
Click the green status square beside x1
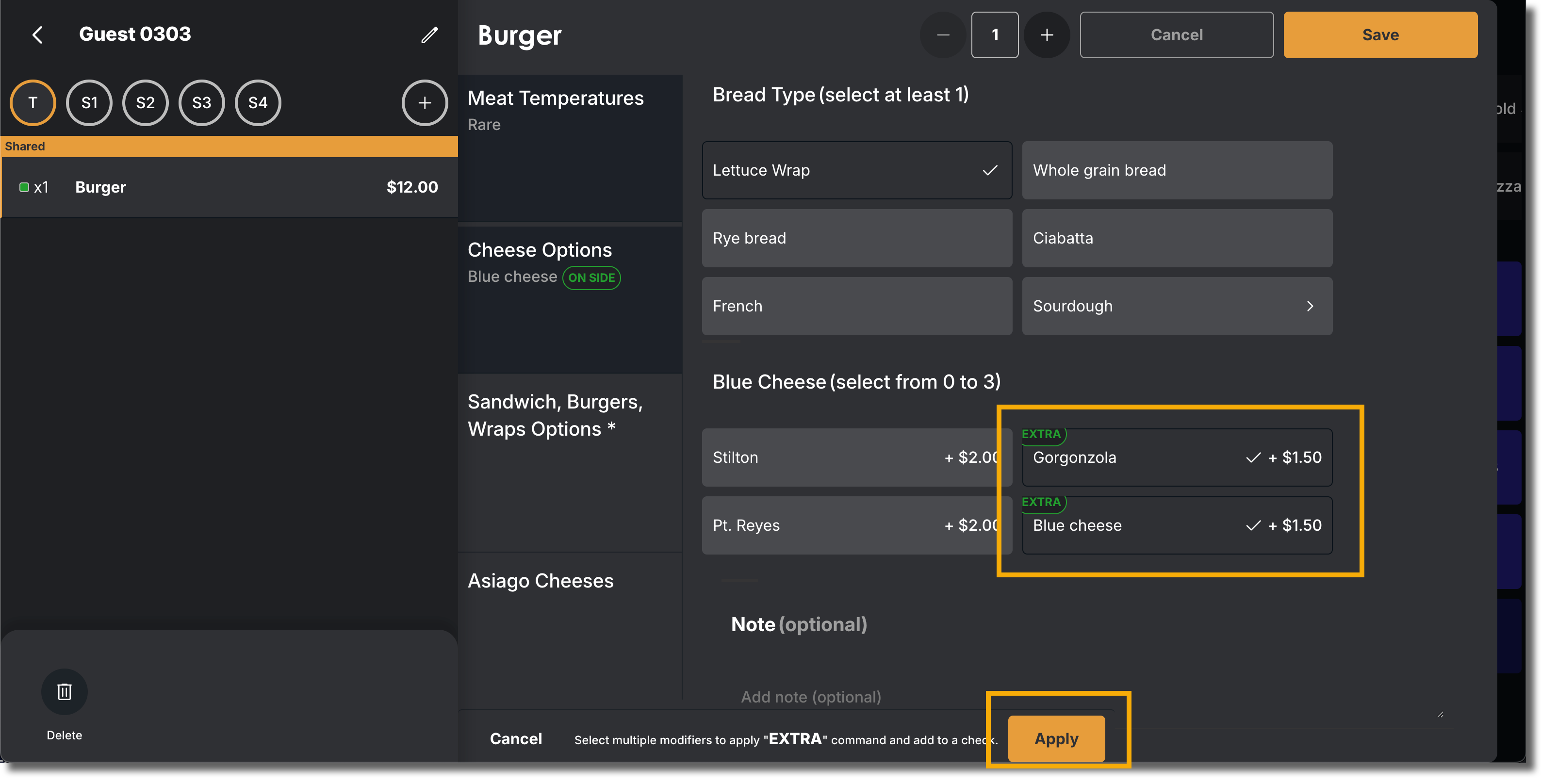point(25,187)
